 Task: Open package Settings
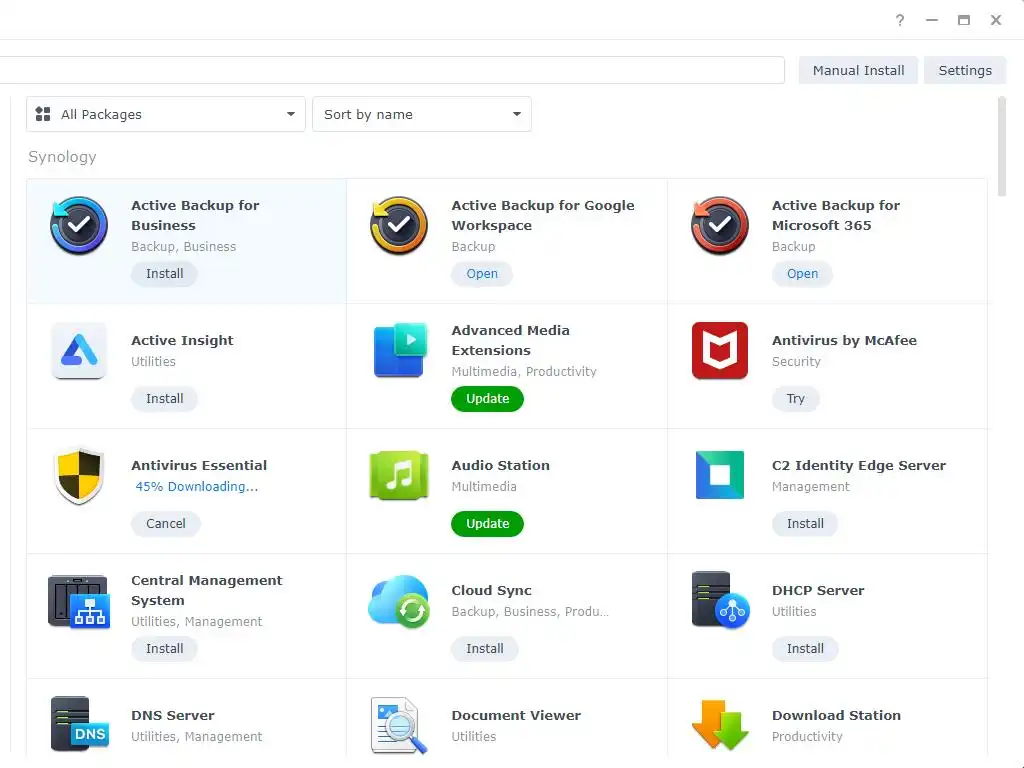coord(965,71)
